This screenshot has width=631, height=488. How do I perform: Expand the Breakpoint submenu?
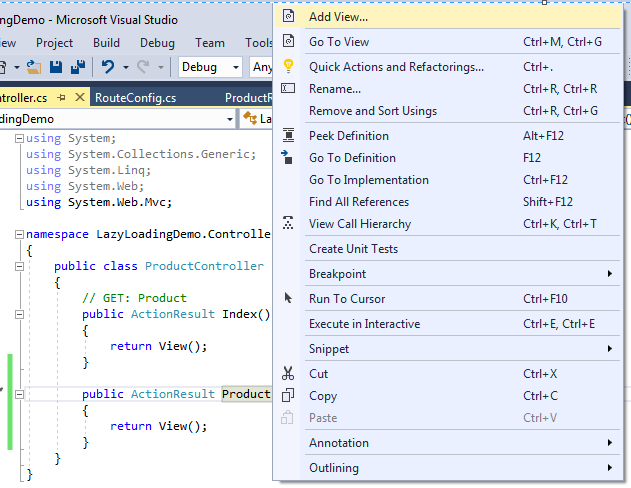click(x=447, y=274)
